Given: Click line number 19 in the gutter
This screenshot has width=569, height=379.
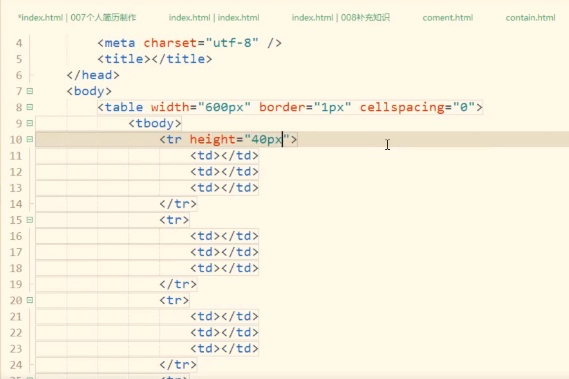Looking at the screenshot, I should pyautogui.click(x=16, y=284).
